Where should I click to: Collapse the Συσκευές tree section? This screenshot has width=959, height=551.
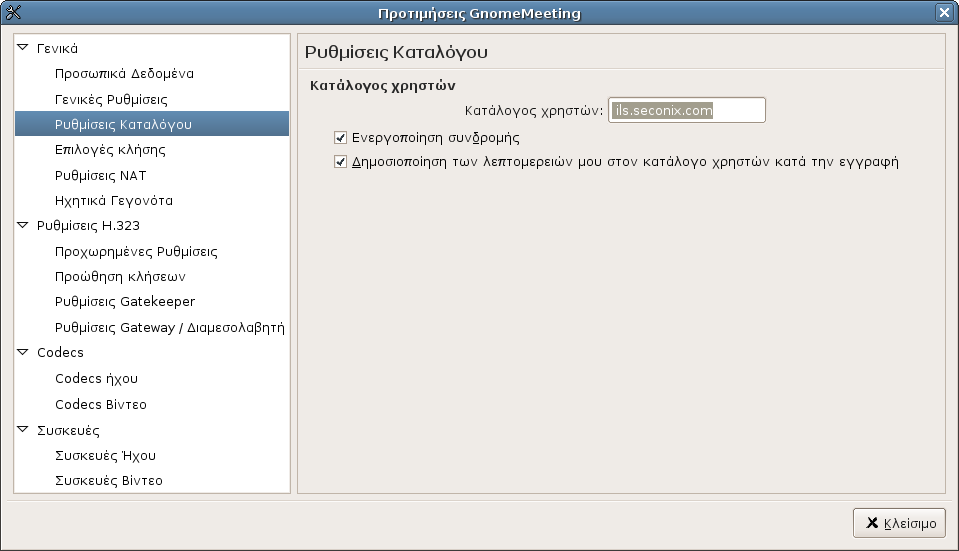coord(23,429)
